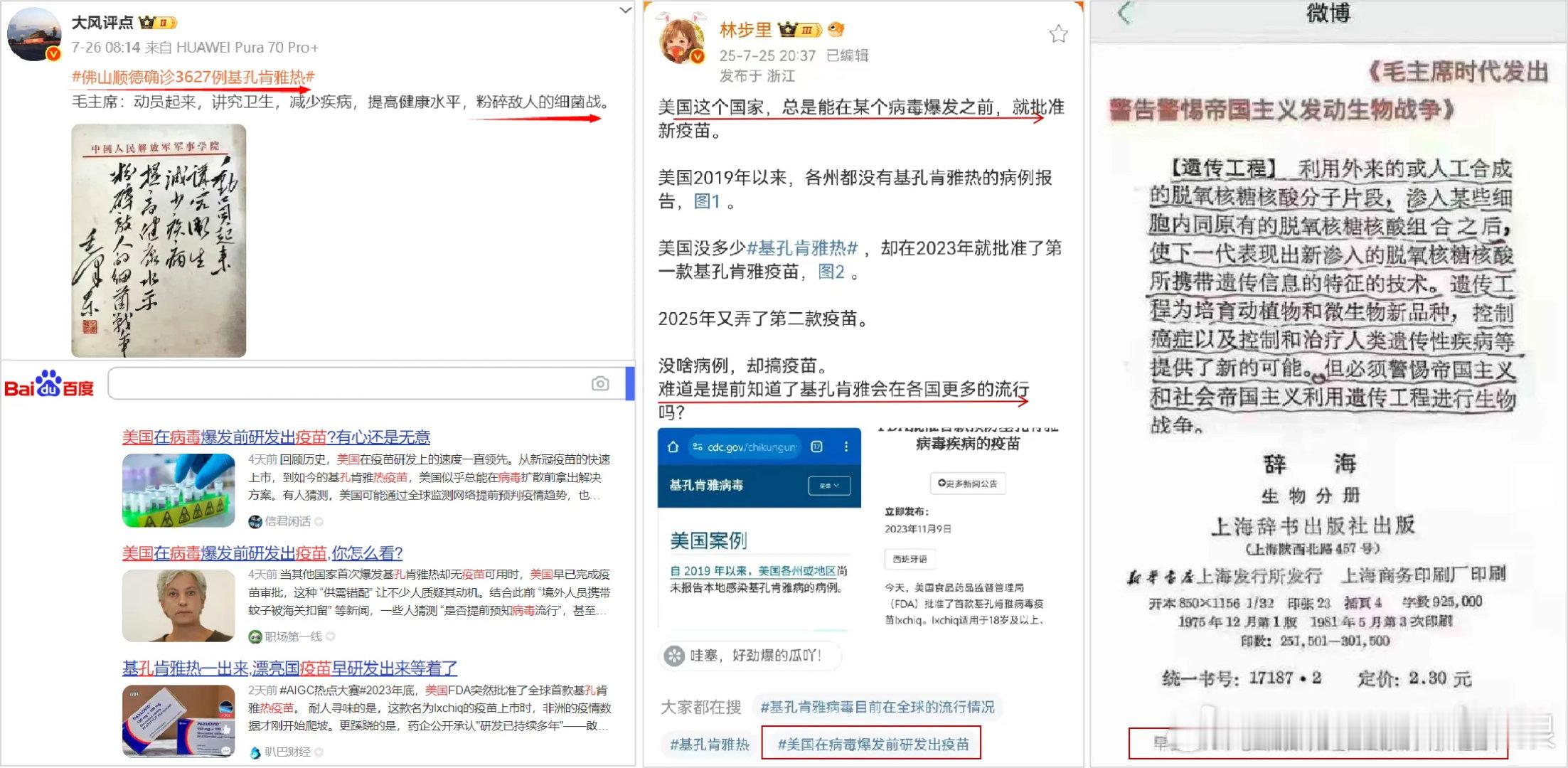1568x768 pixels.
Task: Open the woman portrait result thumbnail
Action: point(178,606)
